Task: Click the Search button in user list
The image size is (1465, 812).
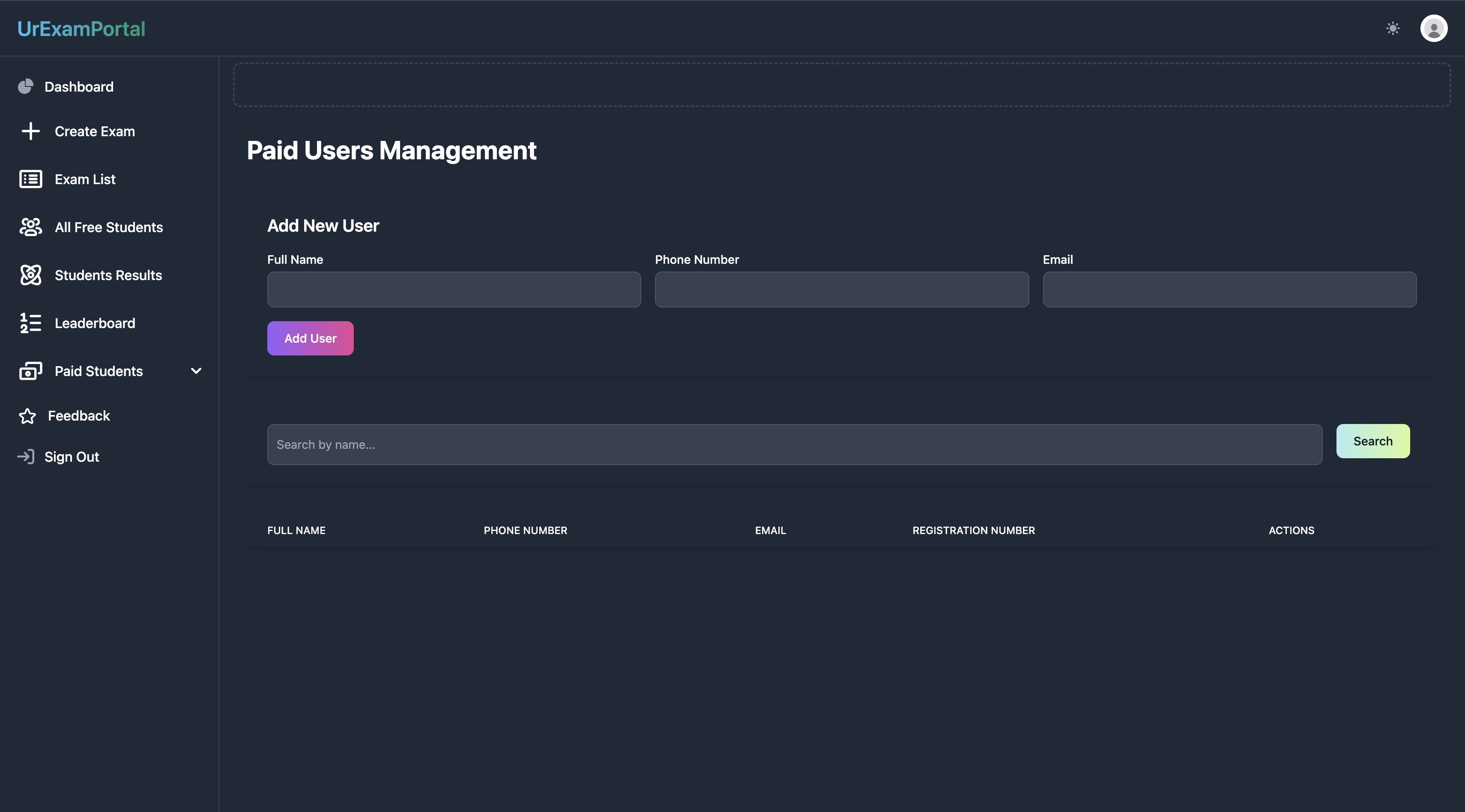Action: click(1373, 441)
